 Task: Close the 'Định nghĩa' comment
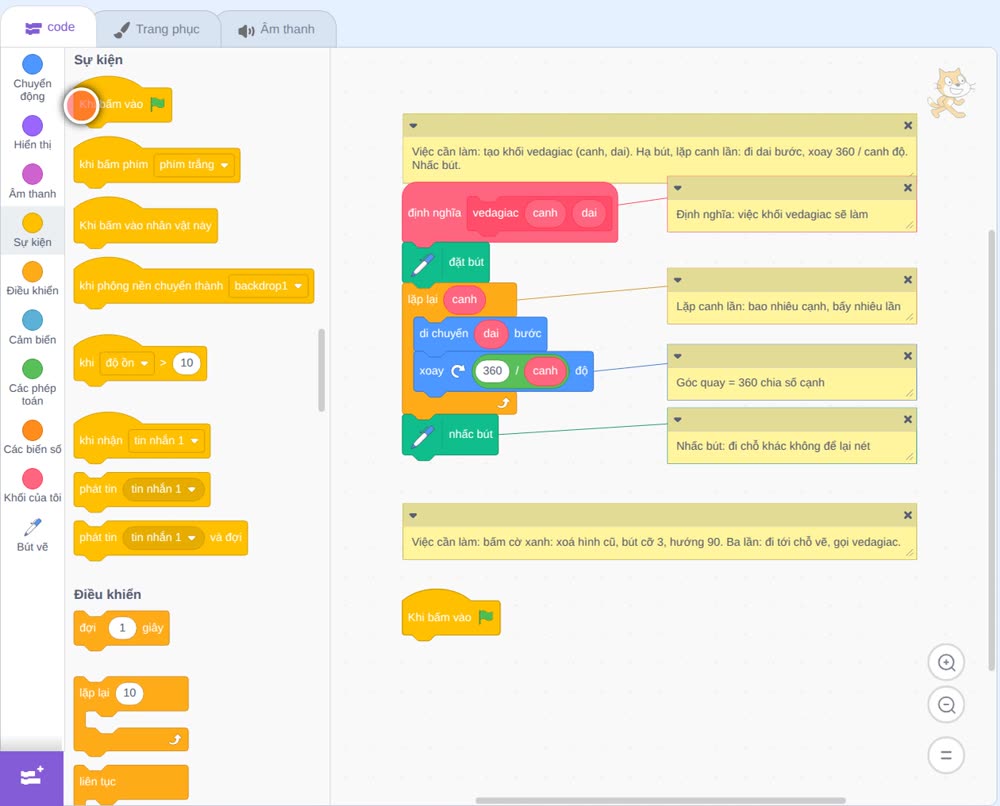click(x=908, y=188)
